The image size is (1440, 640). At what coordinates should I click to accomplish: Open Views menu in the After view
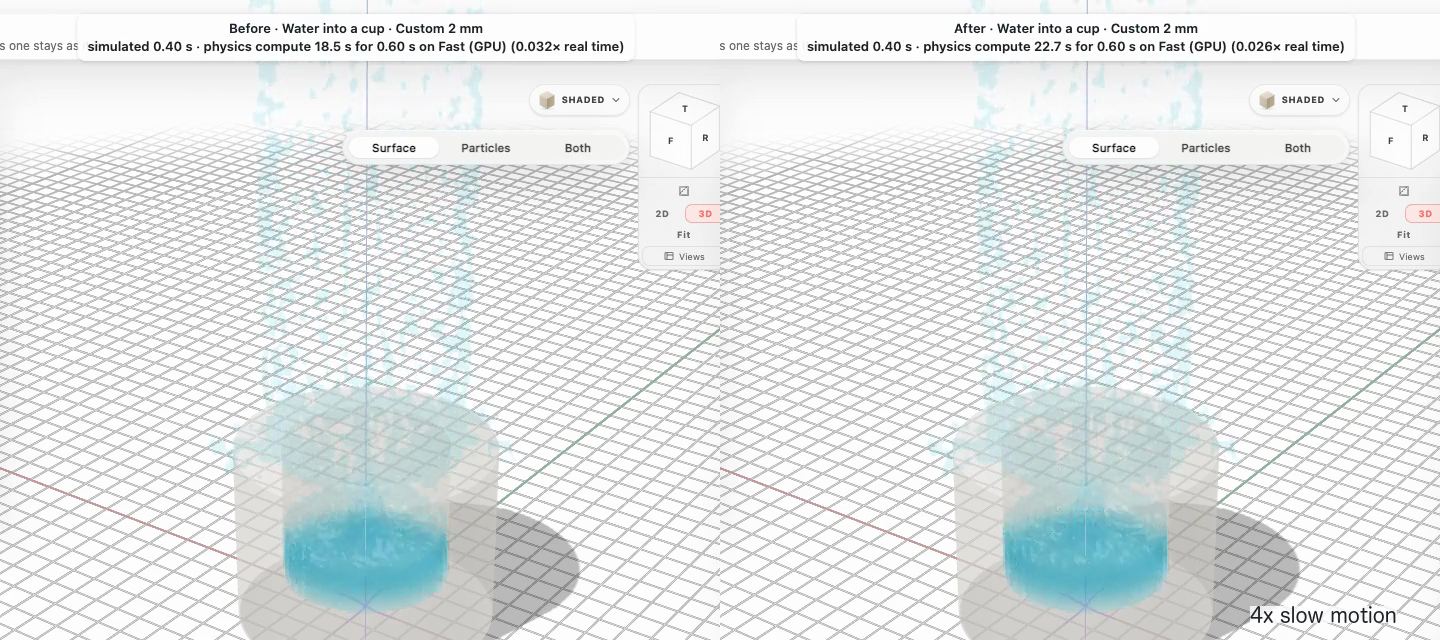(x=1401, y=257)
